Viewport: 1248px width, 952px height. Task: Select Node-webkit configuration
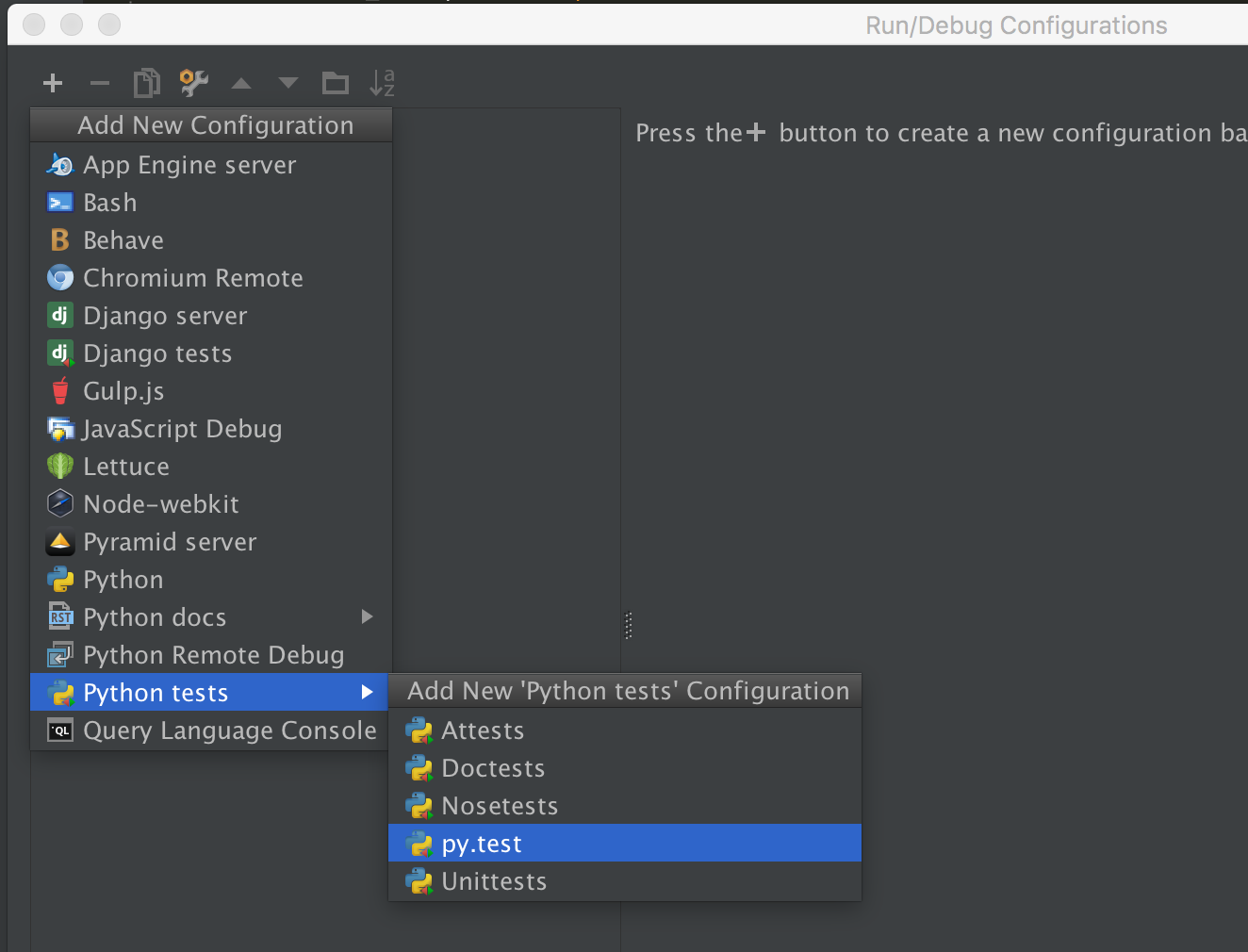coord(211,504)
